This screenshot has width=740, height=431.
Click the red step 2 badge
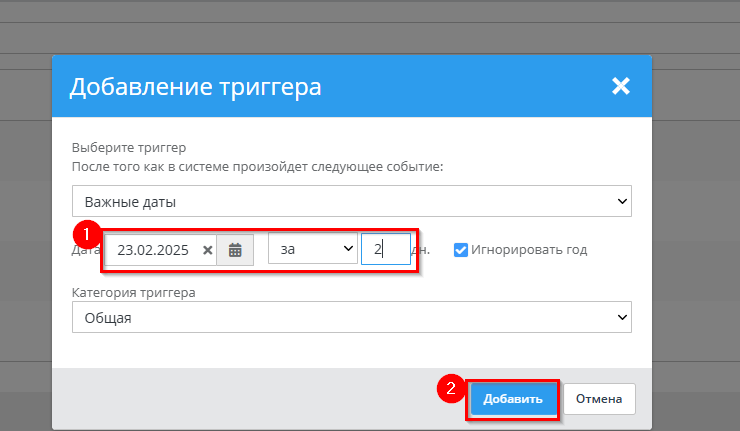(451, 388)
